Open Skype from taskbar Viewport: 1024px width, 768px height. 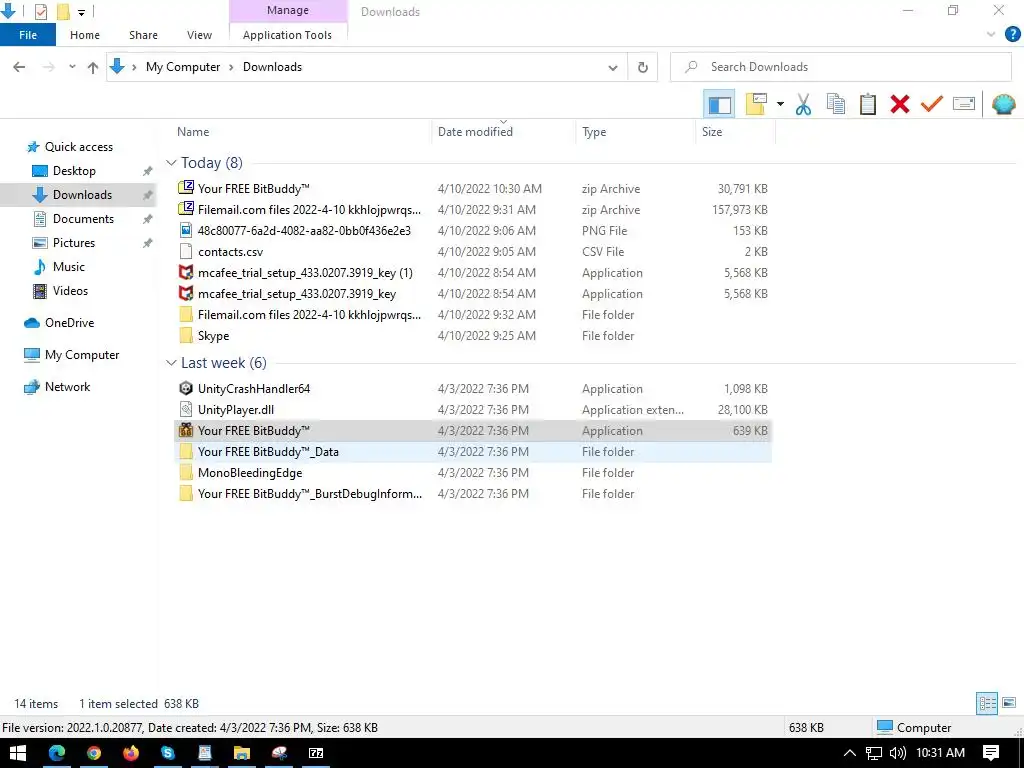(x=168, y=753)
